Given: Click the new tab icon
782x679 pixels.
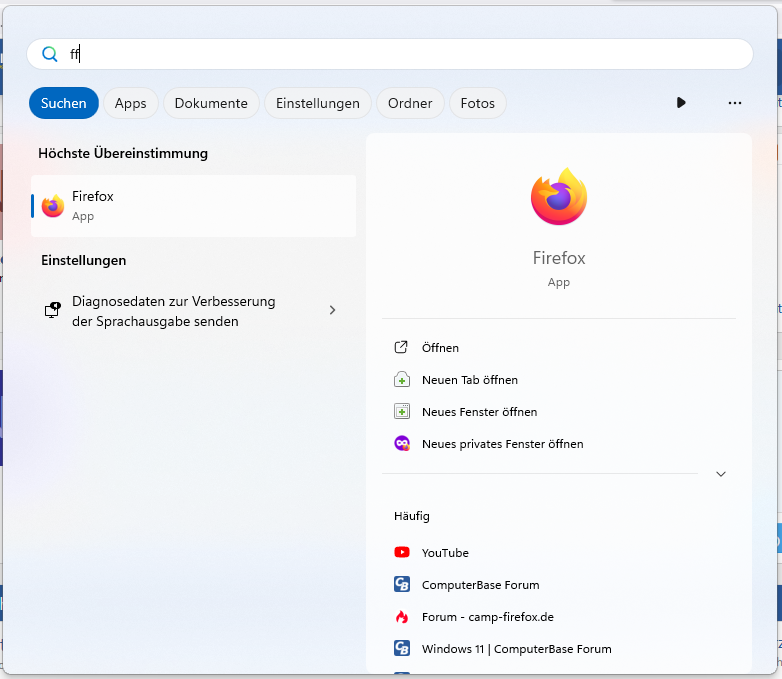Looking at the screenshot, I should click(x=402, y=380).
